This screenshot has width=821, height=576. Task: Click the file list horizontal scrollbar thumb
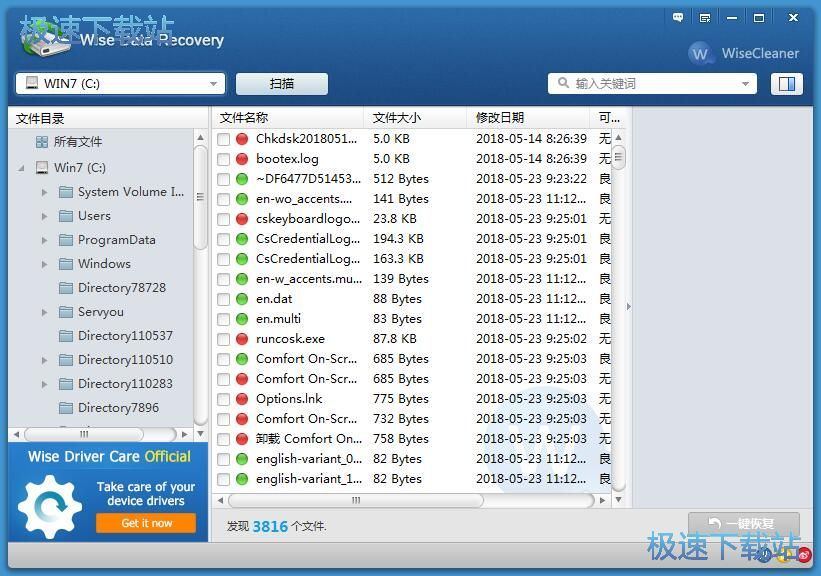tap(356, 501)
